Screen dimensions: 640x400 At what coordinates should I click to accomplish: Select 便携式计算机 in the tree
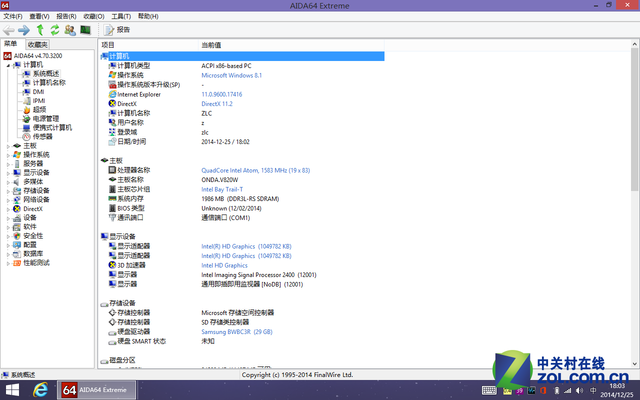52,128
